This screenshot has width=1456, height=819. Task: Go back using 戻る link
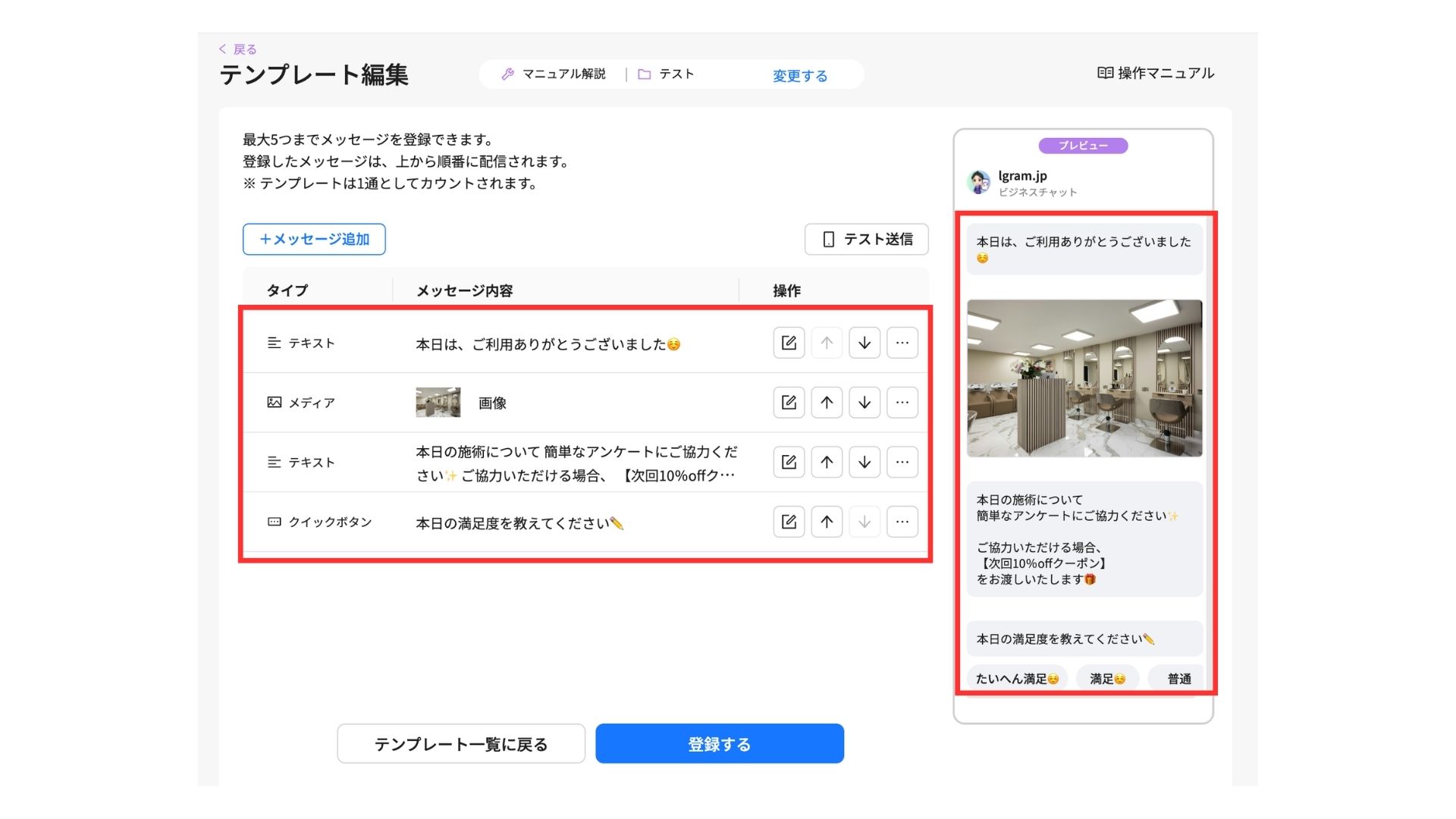coord(238,49)
